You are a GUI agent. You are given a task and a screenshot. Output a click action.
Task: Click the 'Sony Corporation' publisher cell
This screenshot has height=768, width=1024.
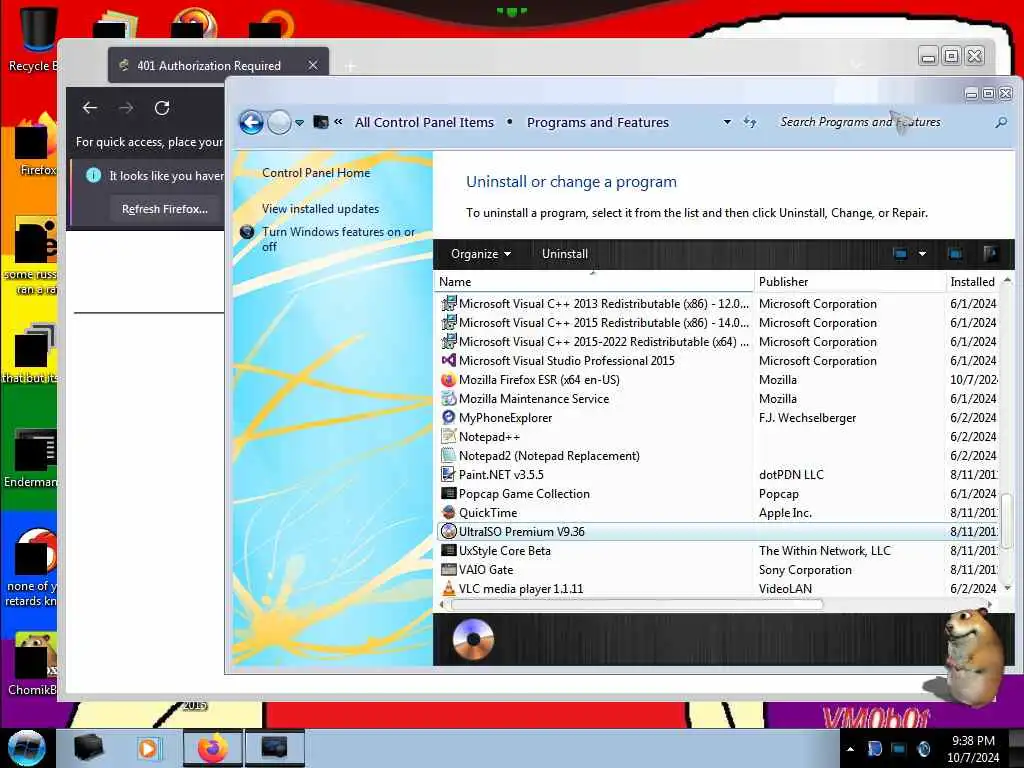tap(805, 569)
